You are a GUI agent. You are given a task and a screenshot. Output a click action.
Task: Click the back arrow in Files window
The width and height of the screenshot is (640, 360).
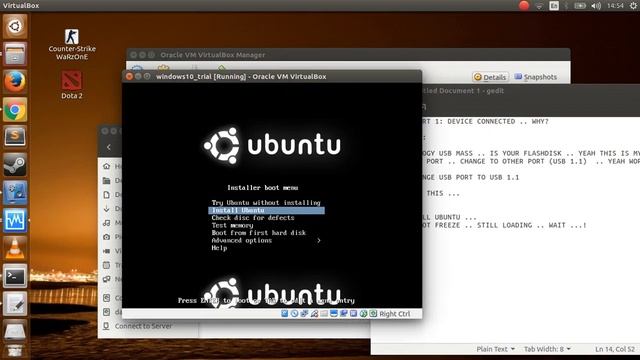click(109, 147)
